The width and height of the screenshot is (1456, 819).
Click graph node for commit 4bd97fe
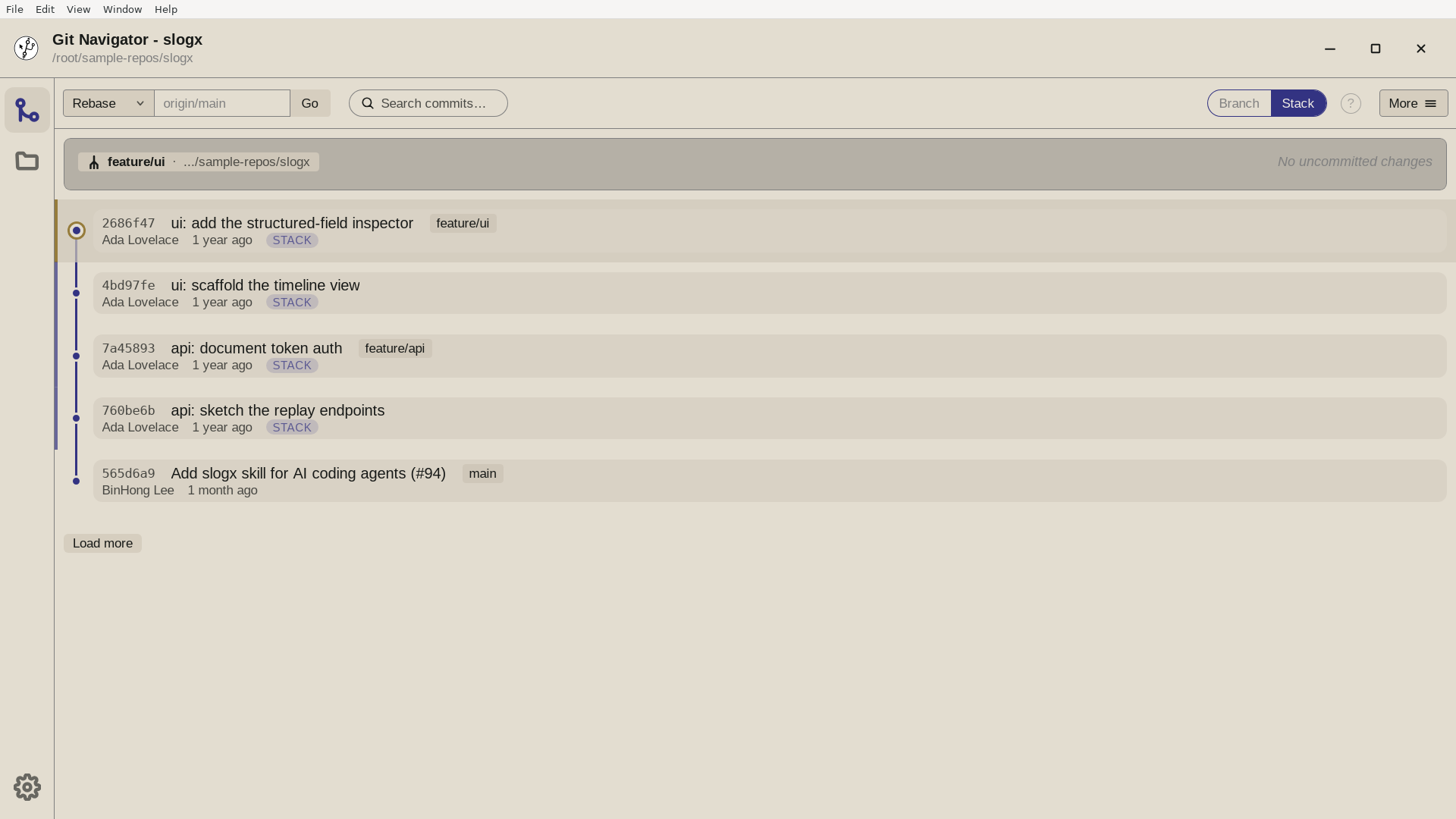[x=76, y=293]
